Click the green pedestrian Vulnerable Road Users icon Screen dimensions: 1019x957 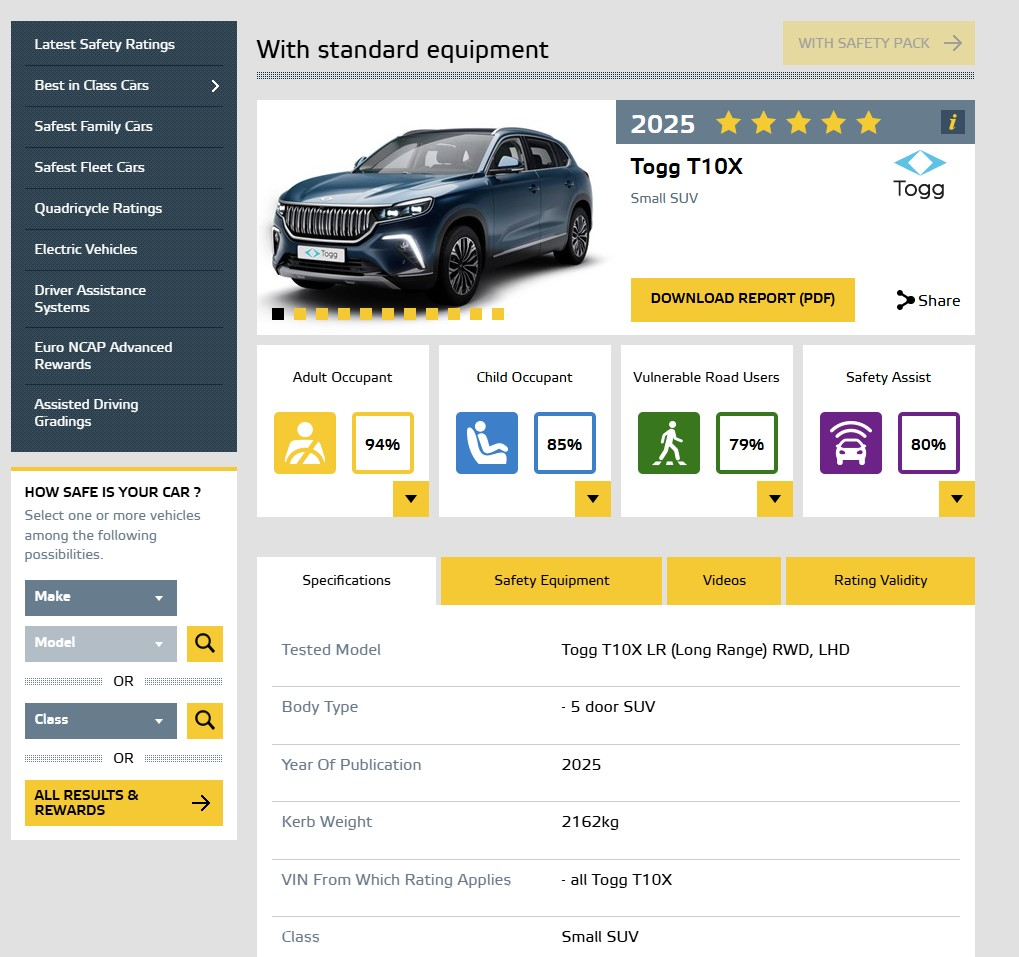[669, 443]
